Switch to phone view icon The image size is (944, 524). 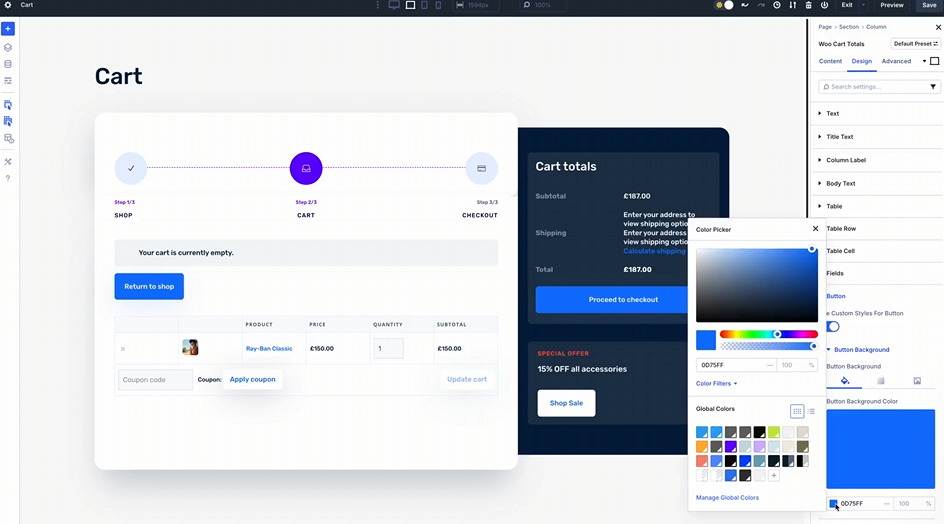point(438,5)
